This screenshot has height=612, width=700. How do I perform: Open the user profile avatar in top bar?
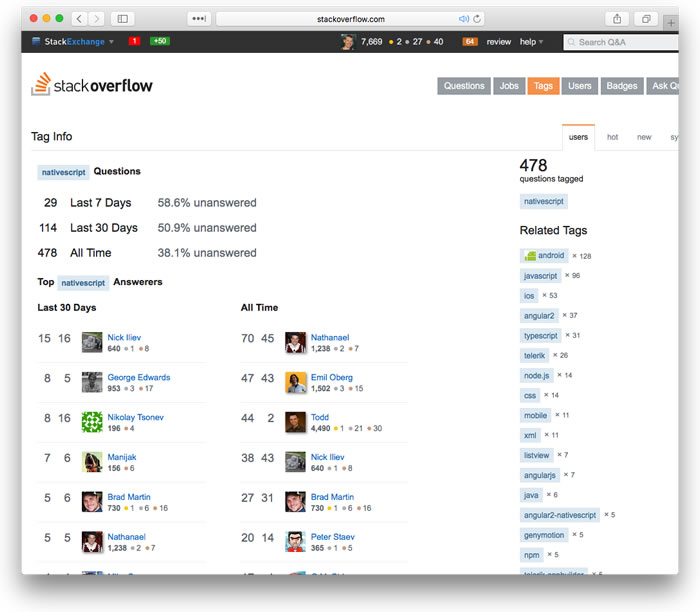point(347,42)
